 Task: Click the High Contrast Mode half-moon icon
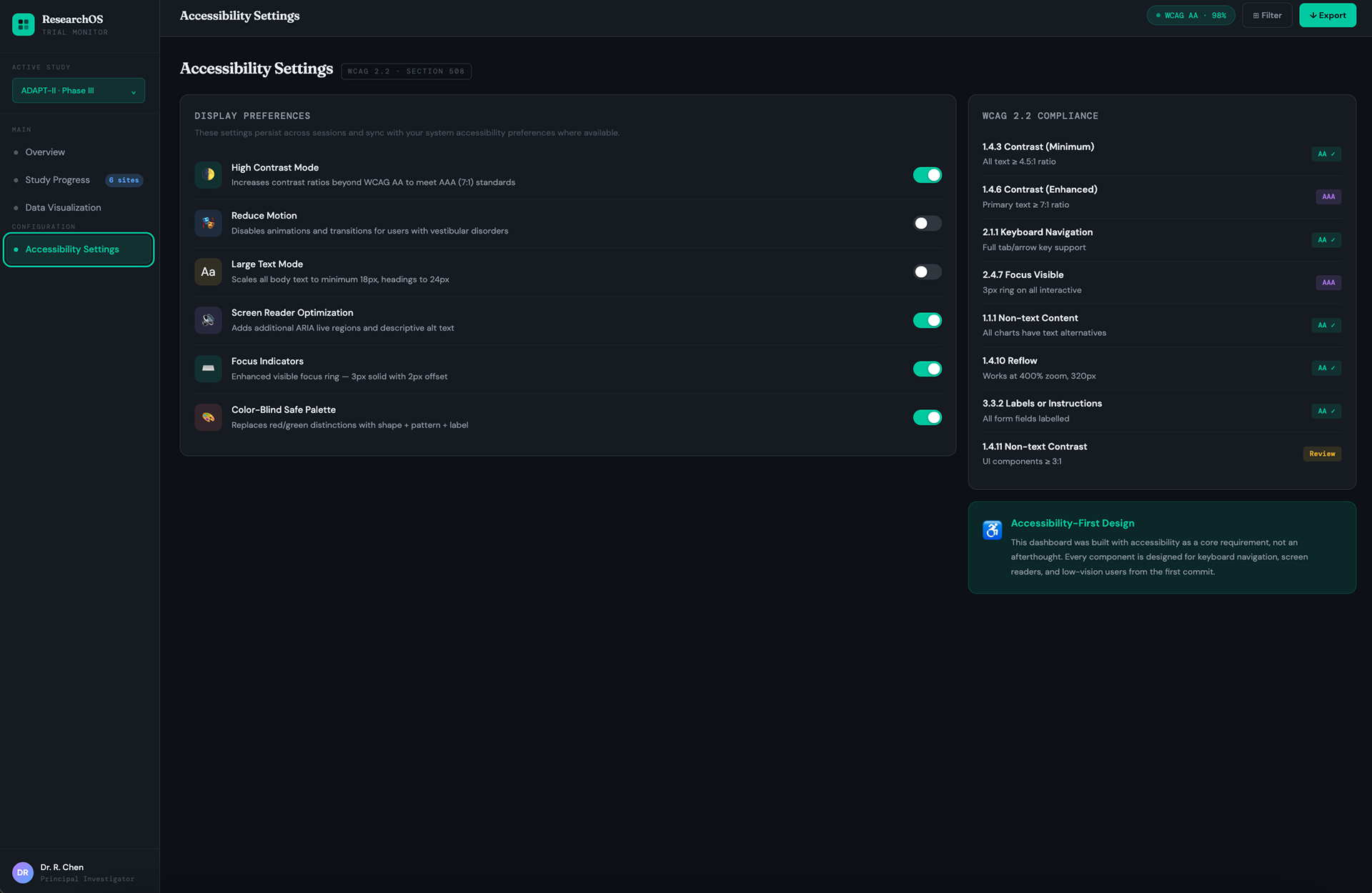pos(208,174)
